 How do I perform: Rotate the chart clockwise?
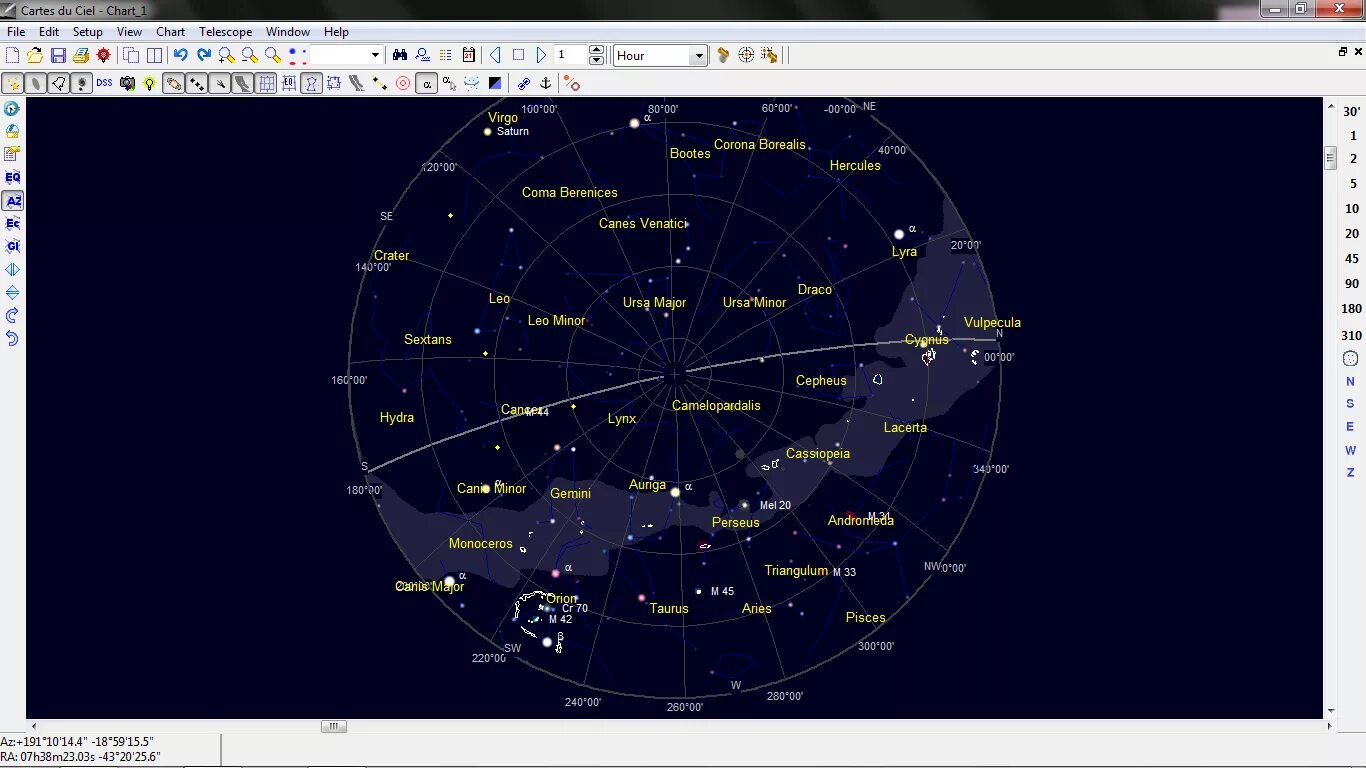pyautogui.click(x=13, y=316)
